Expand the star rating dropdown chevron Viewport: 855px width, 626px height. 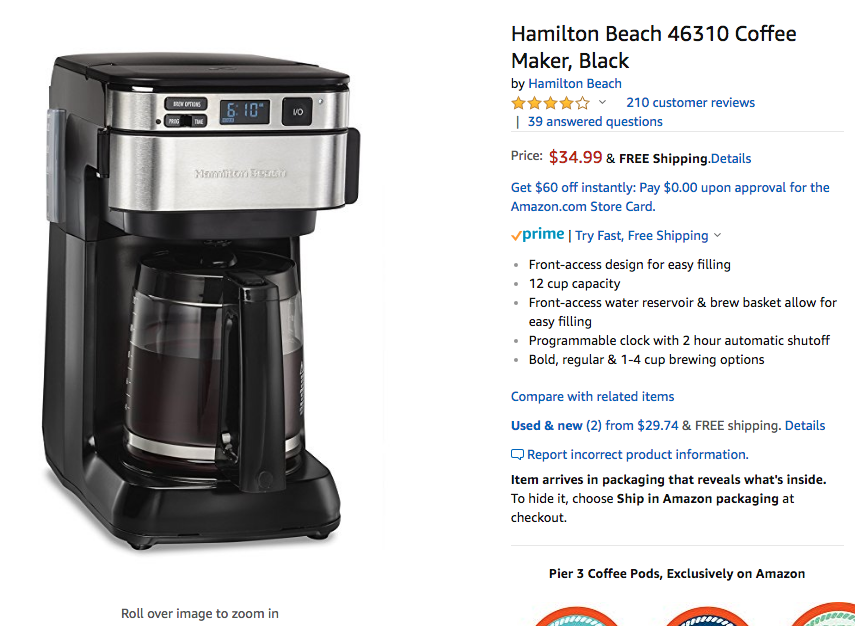click(x=602, y=102)
